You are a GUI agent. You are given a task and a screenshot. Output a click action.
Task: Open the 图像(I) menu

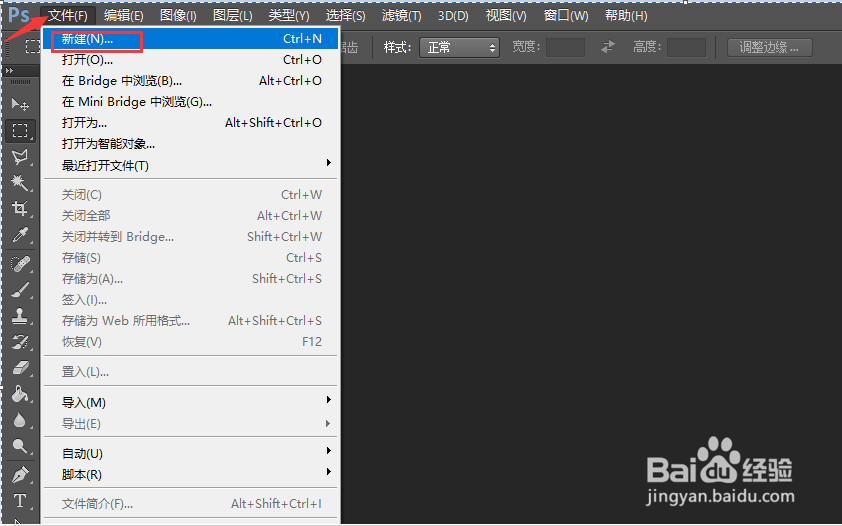tap(178, 16)
